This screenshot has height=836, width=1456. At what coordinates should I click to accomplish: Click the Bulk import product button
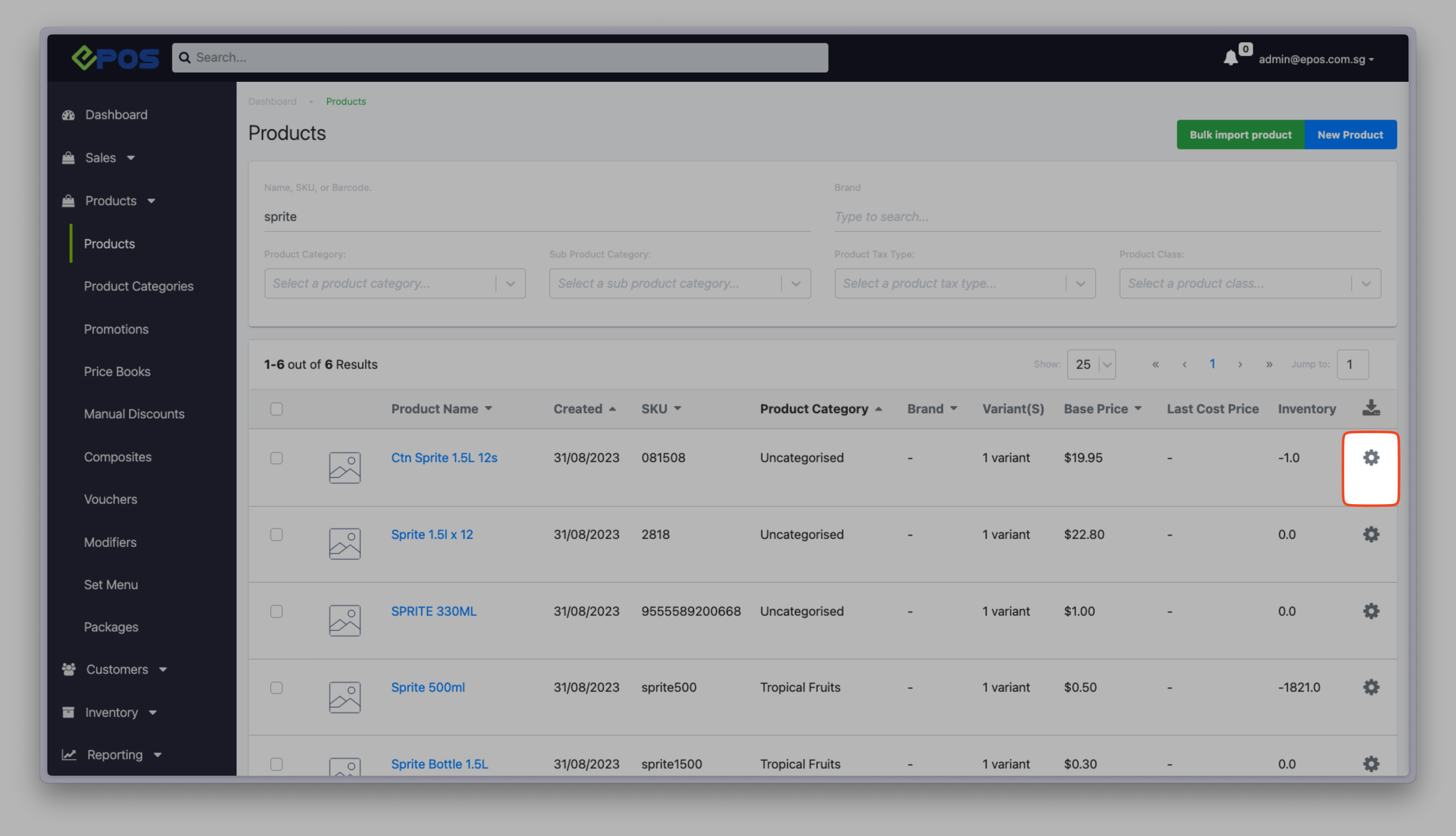(x=1240, y=134)
